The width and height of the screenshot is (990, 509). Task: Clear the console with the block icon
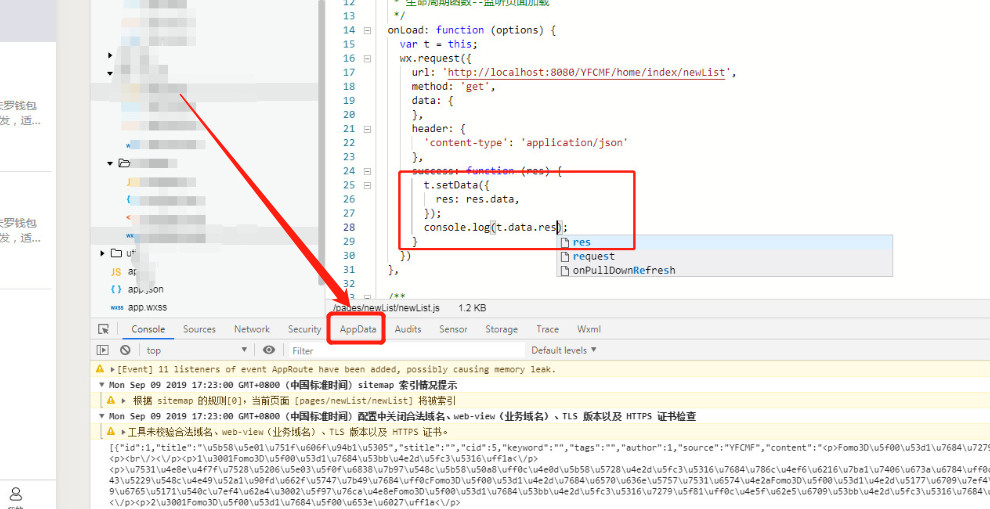pos(125,350)
